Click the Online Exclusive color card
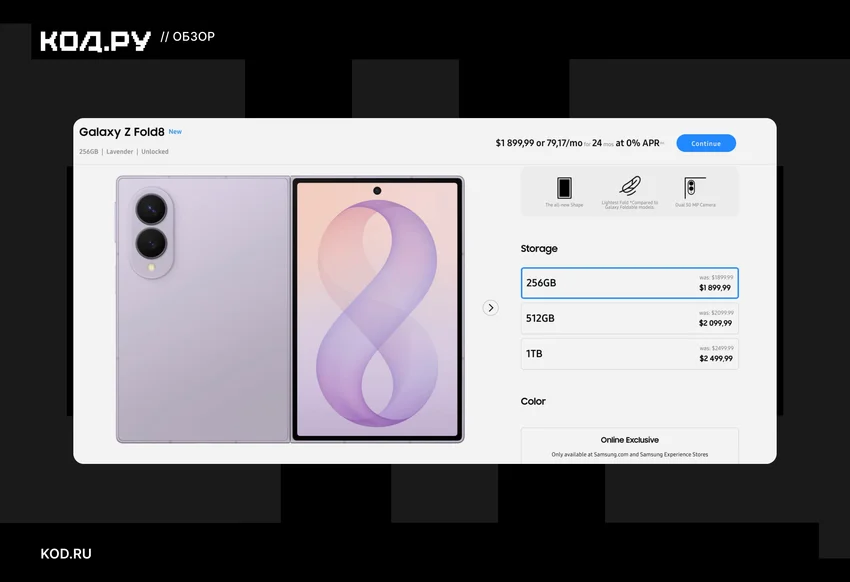The image size is (850, 582). (629, 445)
